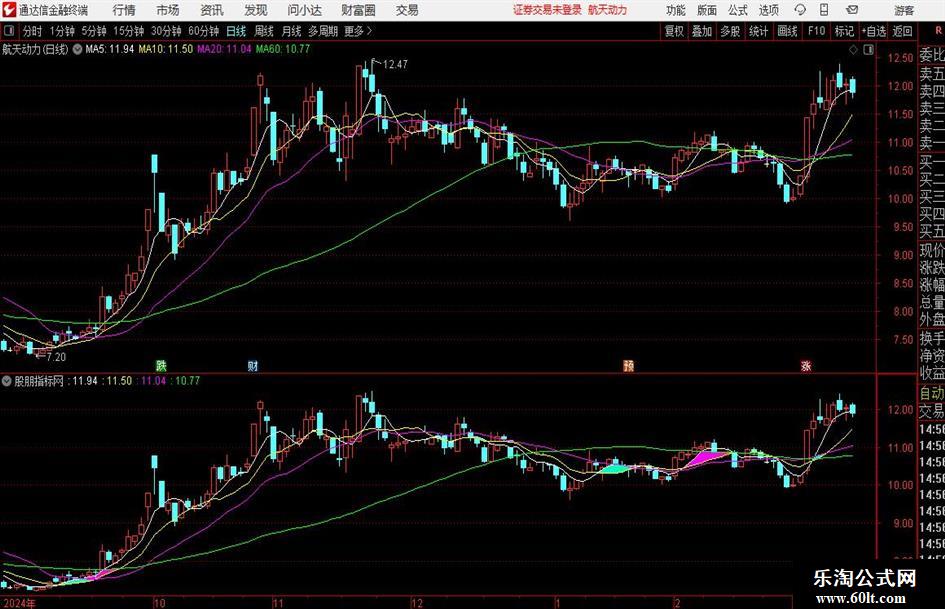Open the 资讯 menu

[212, 10]
